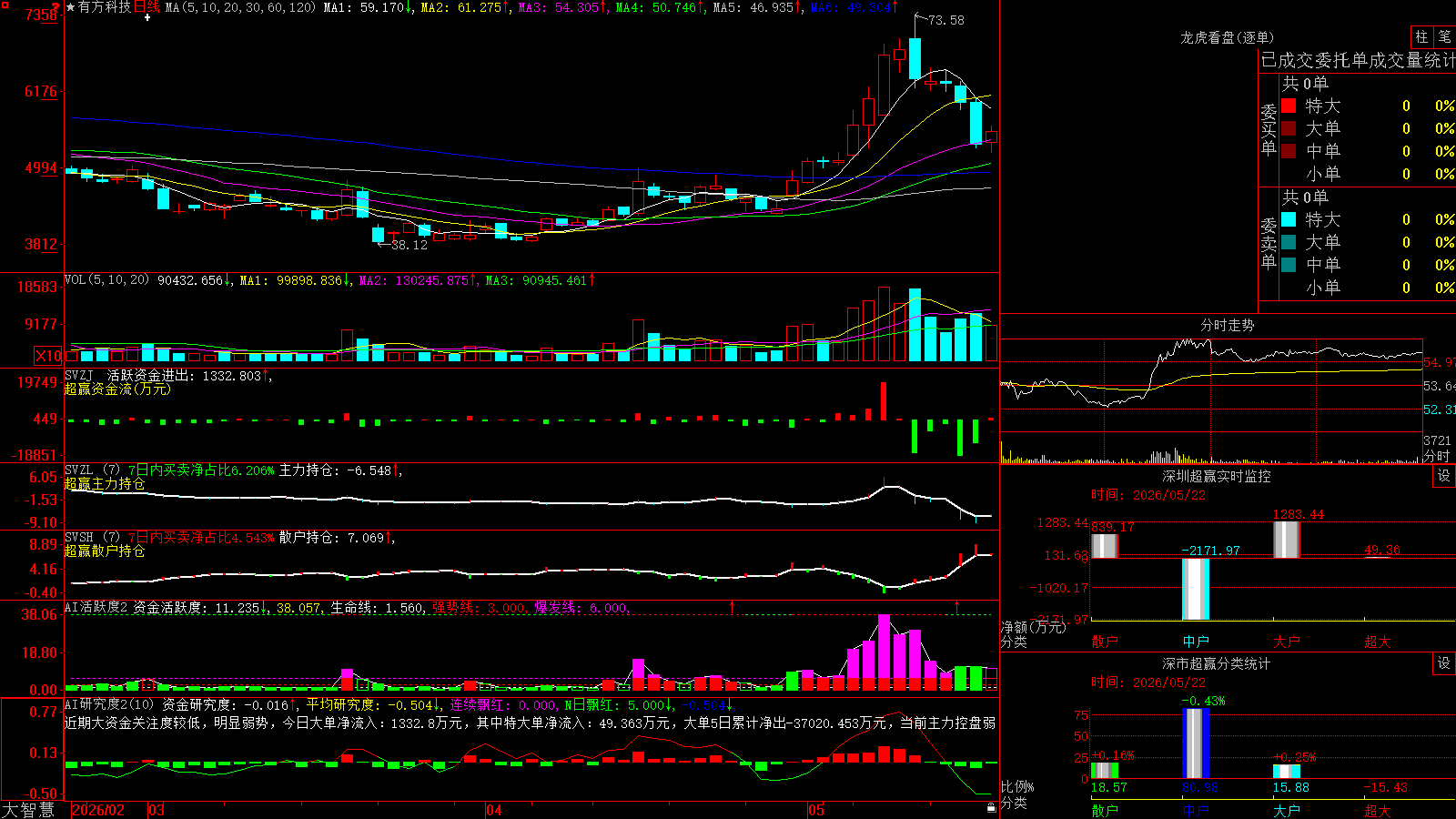Select 大户 in 深市超赢分类统计 chart
Screen dimensions: 1456x819
click(1287, 811)
